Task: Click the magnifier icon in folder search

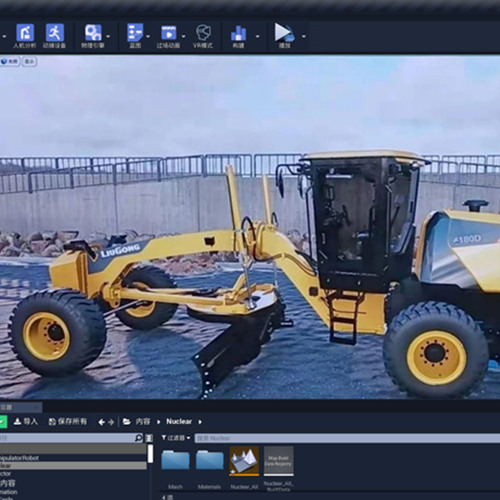Action: pos(139,438)
